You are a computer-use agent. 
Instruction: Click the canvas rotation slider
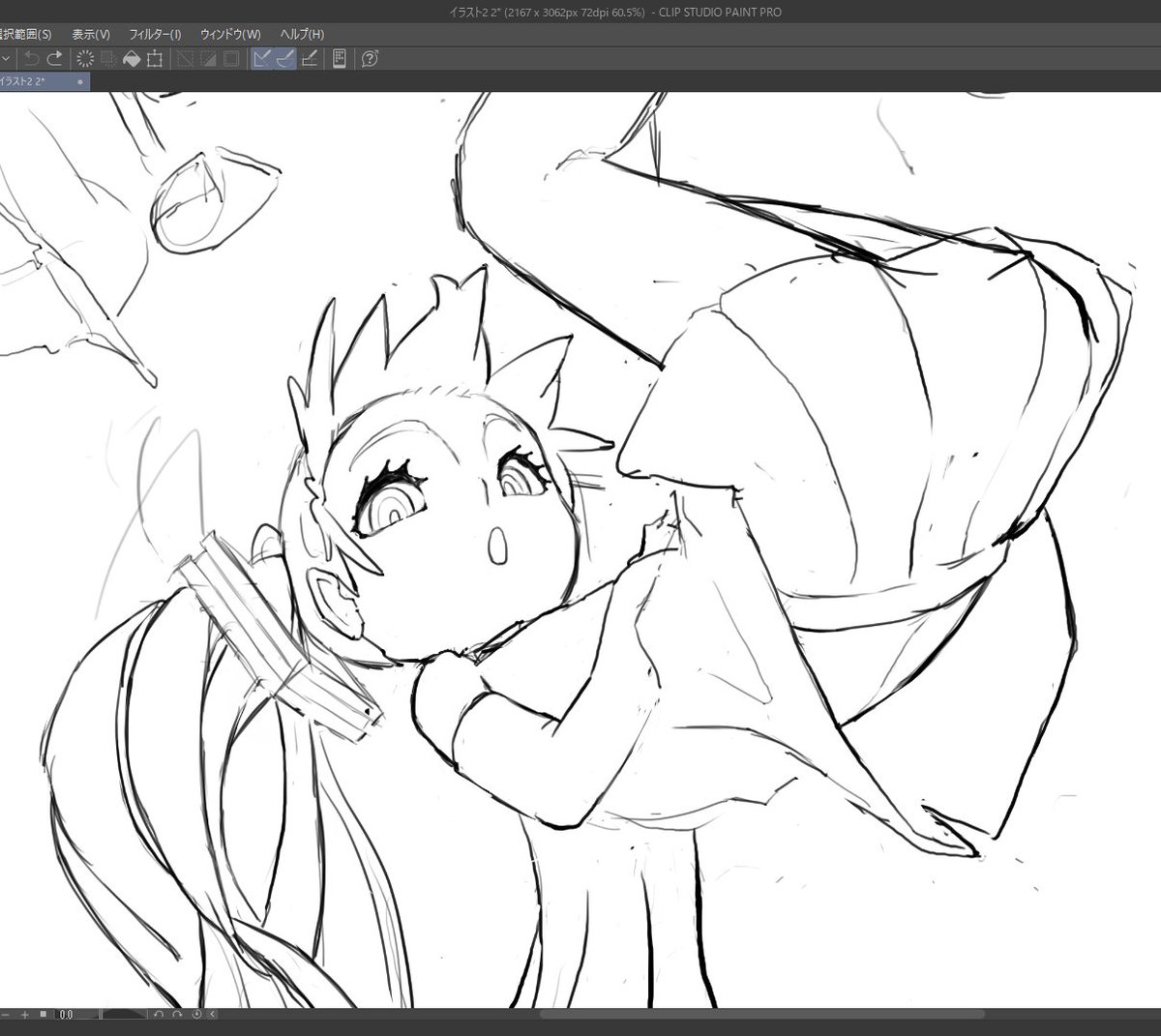click(125, 1015)
